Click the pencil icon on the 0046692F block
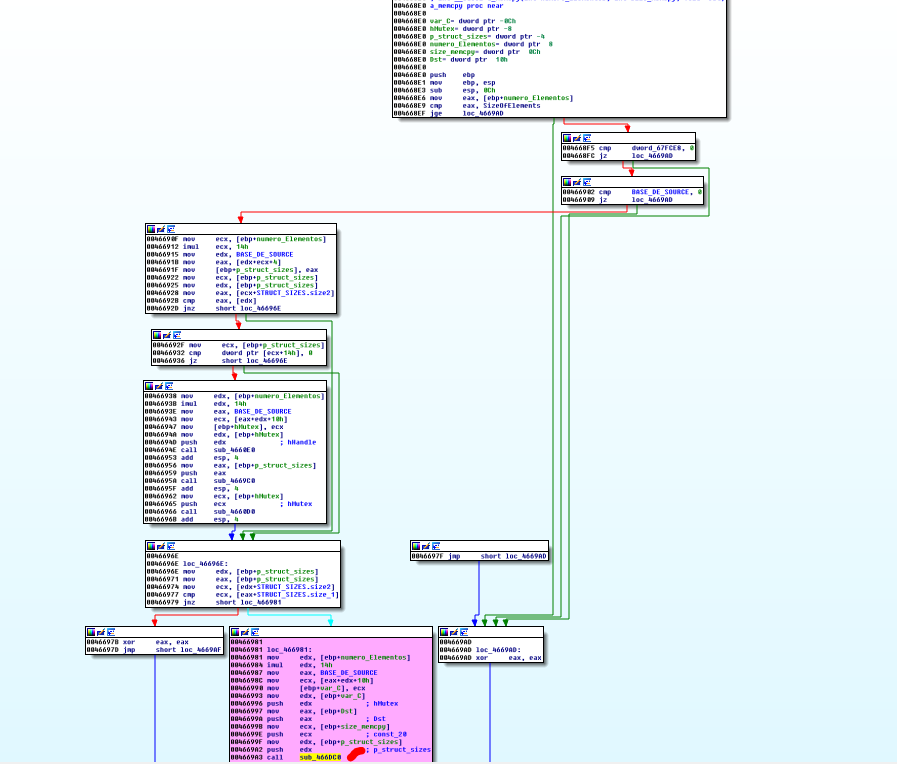The image size is (897, 764). (x=166, y=335)
